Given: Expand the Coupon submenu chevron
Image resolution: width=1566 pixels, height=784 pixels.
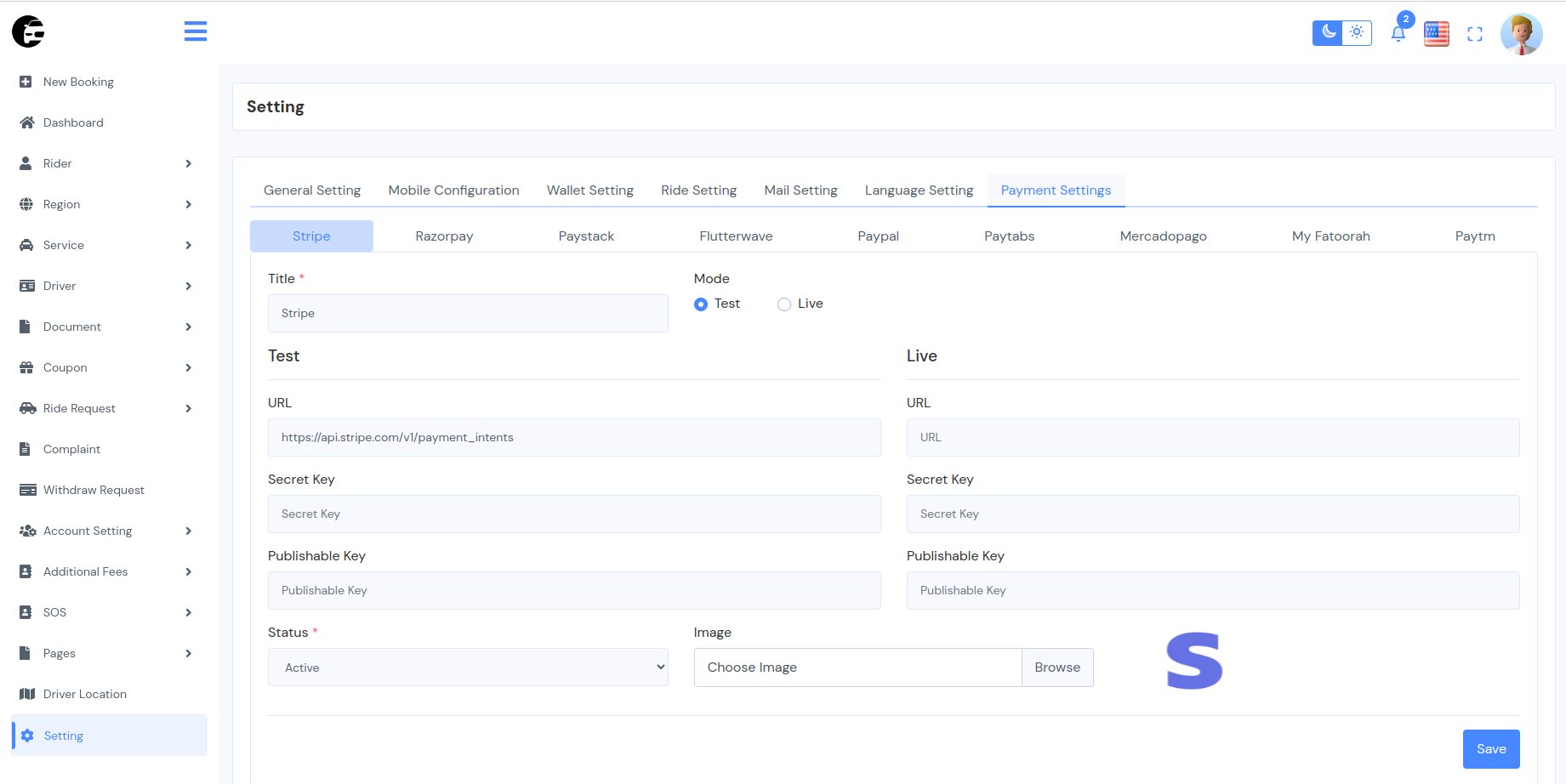Looking at the screenshot, I should click(189, 367).
